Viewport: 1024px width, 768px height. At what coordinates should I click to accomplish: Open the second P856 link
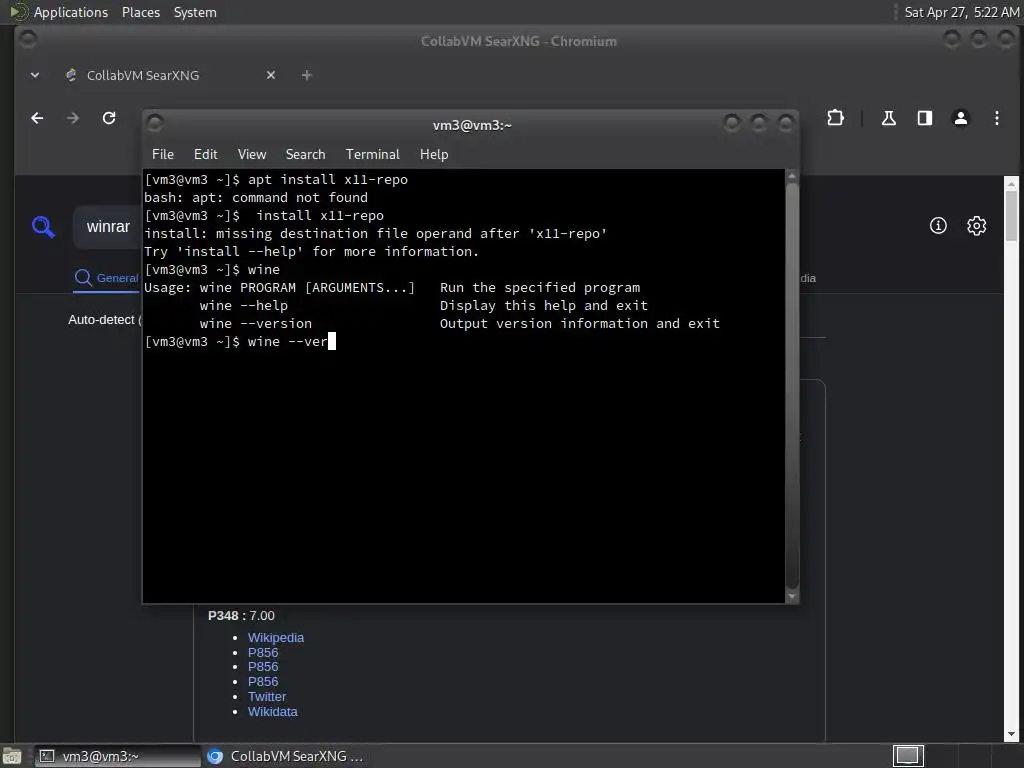coord(263,667)
